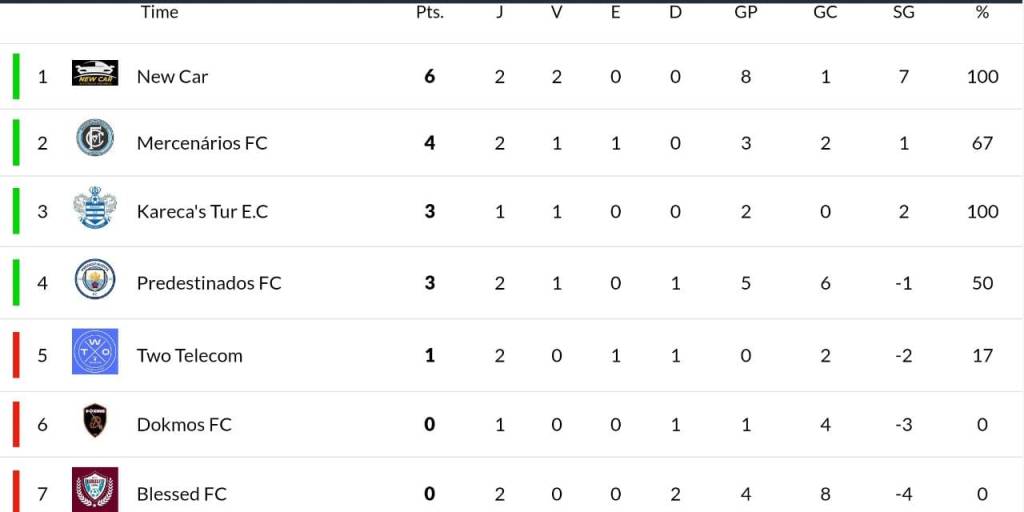Click the Kareca's Tur E.C name
This screenshot has height=512, width=1024.
coord(202,211)
